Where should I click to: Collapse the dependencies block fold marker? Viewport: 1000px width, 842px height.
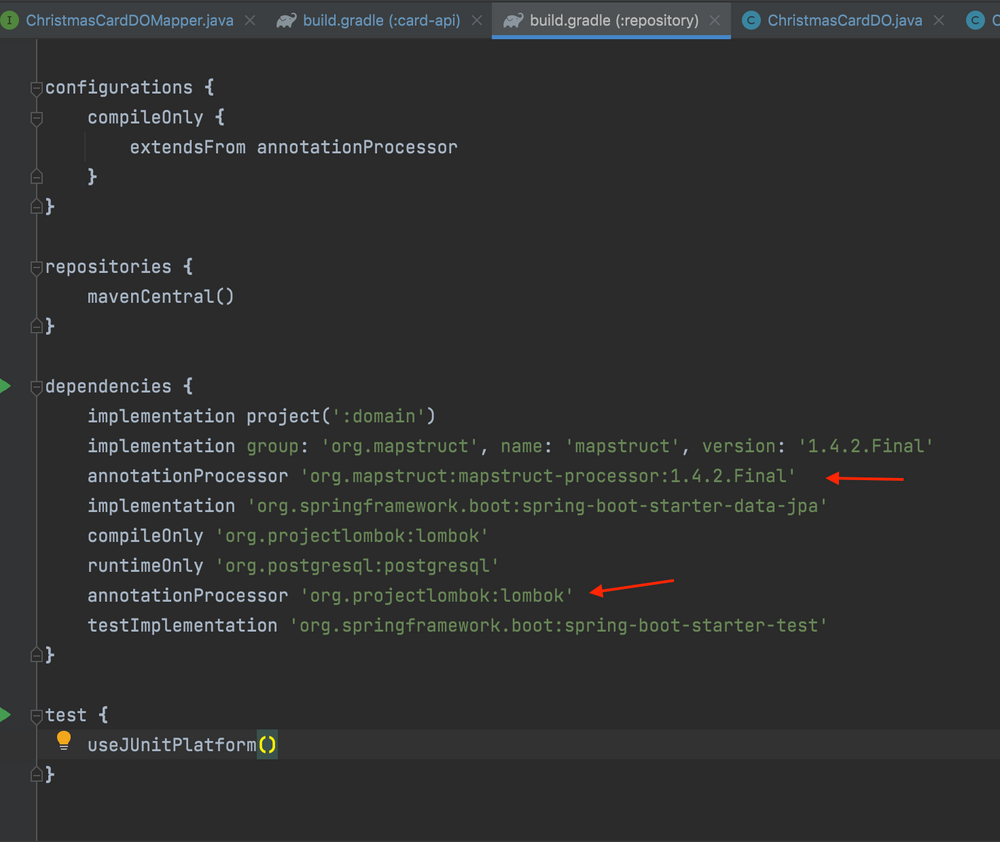pos(35,385)
